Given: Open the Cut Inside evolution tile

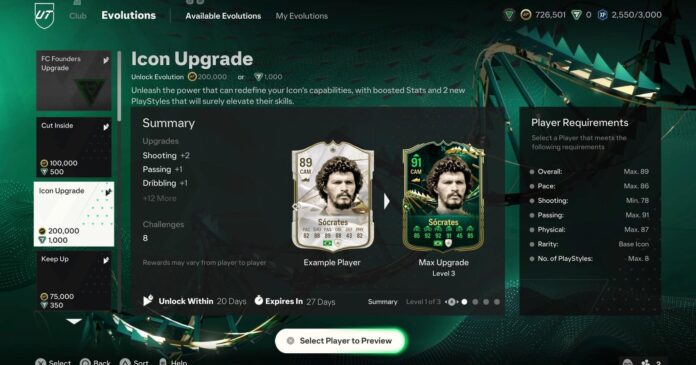Looking at the screenshot, I should [x=74, y=147].
